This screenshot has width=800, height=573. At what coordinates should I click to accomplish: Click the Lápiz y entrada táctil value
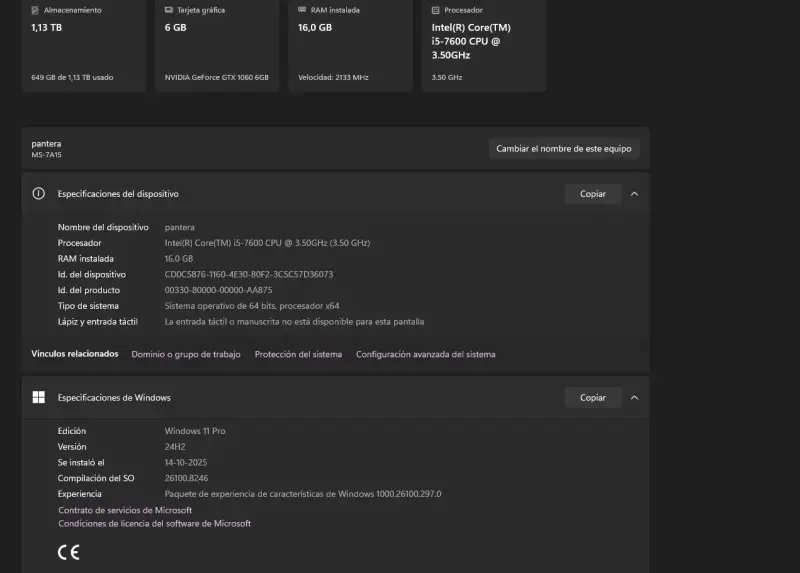click(294, 321)
